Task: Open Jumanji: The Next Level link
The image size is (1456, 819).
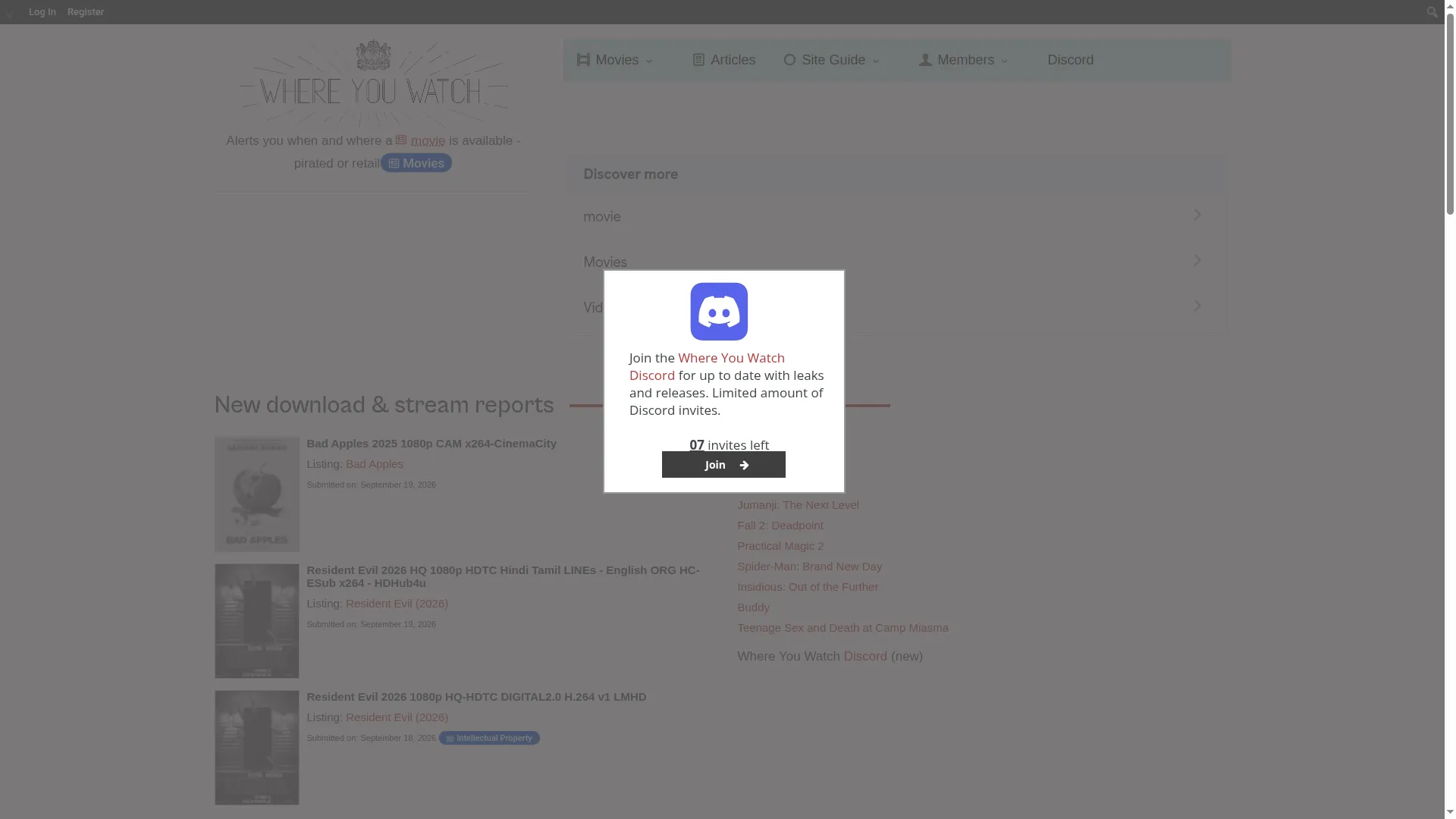Action: click(798, 505)
